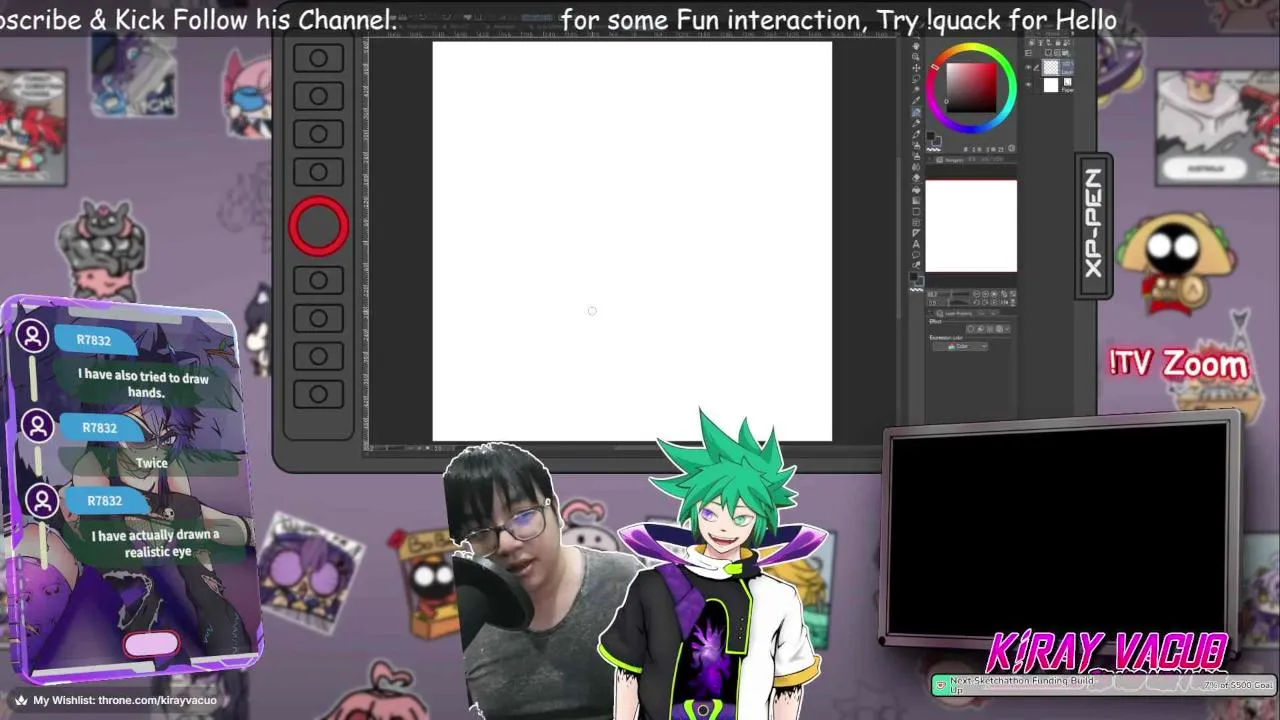
Task: Select the Balloon speech-bubble tool
Action: click(916, 255)
